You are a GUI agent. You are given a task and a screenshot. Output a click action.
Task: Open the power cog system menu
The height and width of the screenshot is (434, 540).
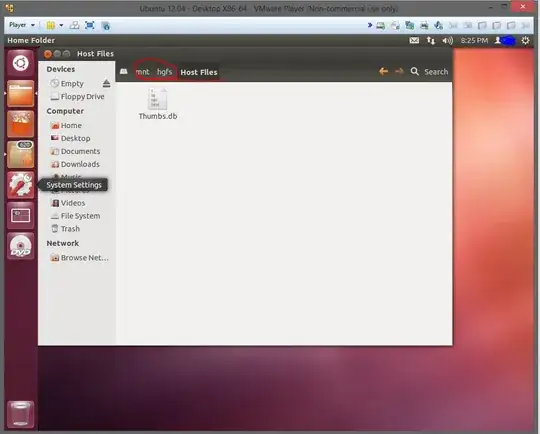pos(525,41)
